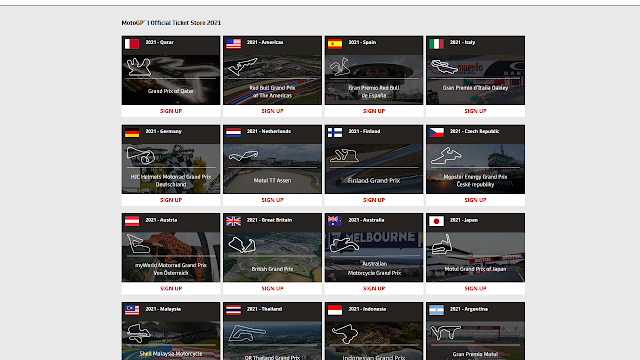Sign up for the Japan Grand Prix
The height and width of the screenshot is (360, 640).
(475, 289)
